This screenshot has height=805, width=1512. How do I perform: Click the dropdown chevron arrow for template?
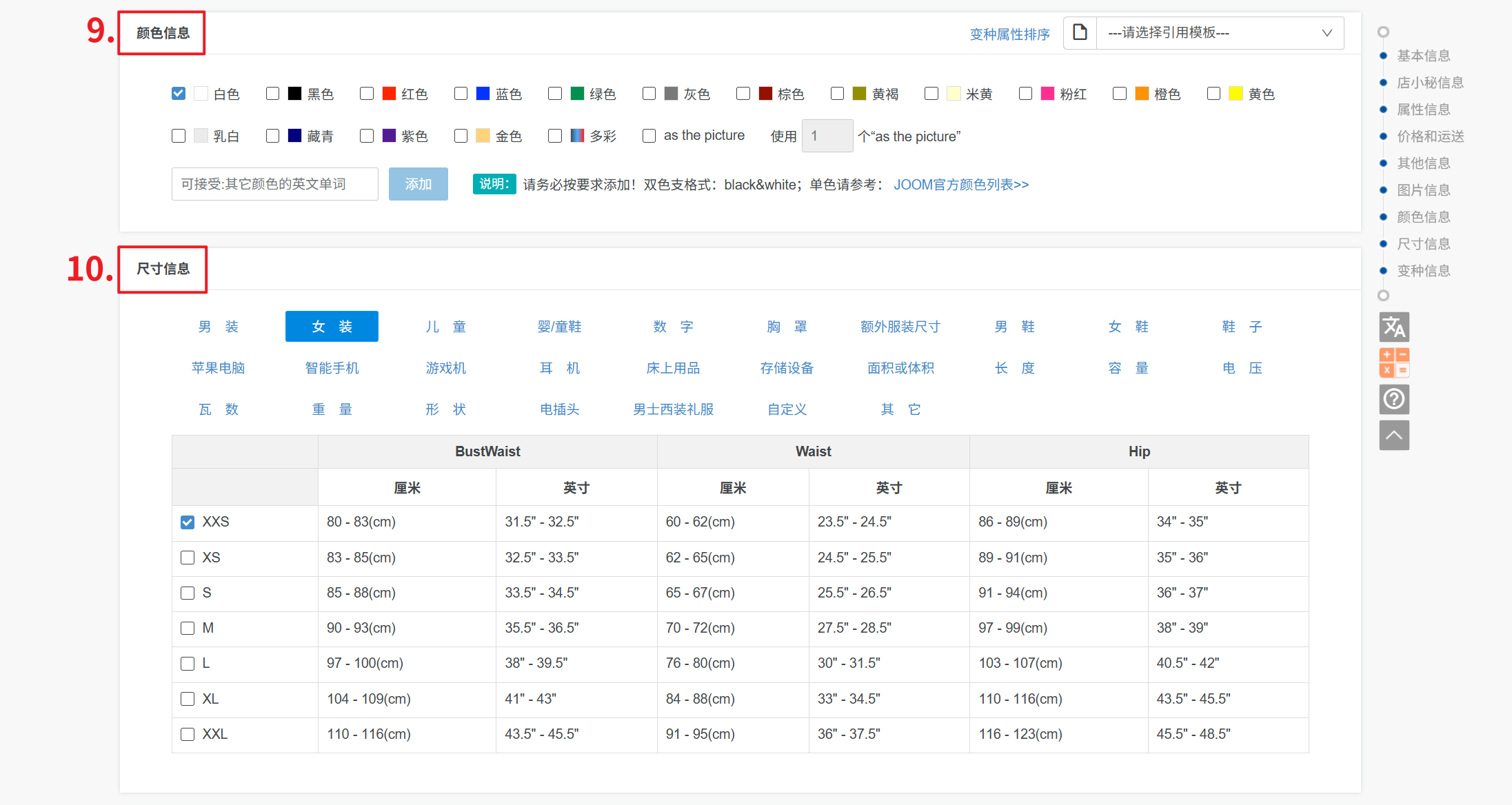tap(1327, 32)
